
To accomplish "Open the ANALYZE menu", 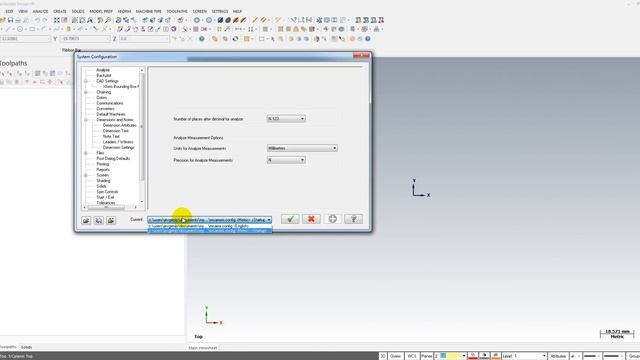I will click(40, 11).
